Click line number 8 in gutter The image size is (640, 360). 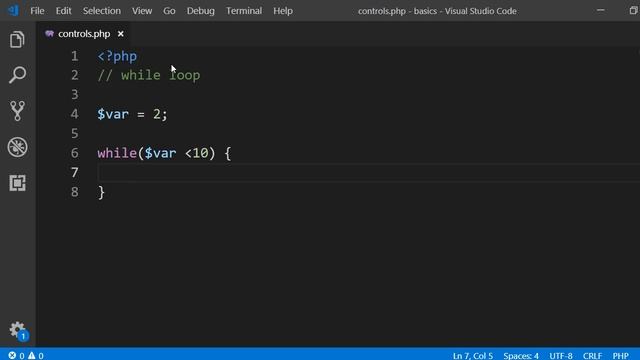tap(74, 192)
